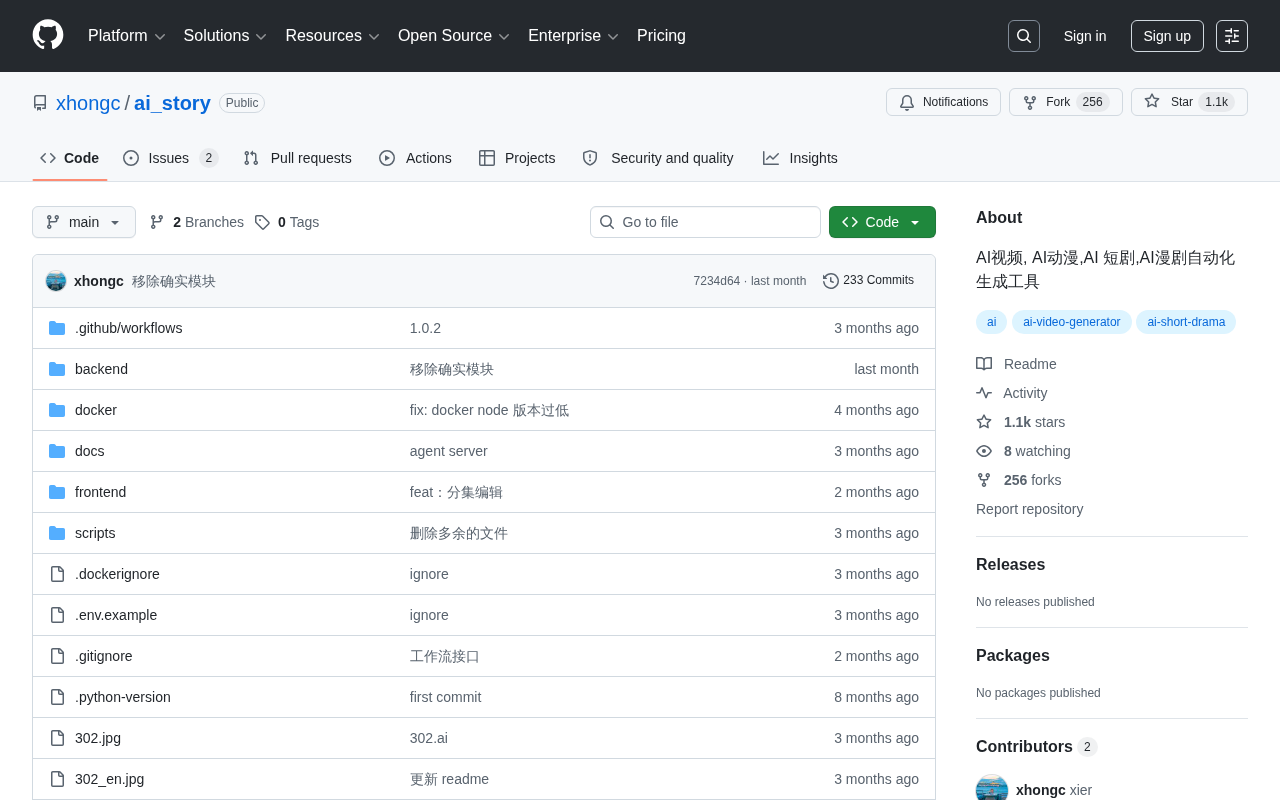1280x800 pixels.
Task: Open the xhongc owner link
Action: tap(88, 103)
